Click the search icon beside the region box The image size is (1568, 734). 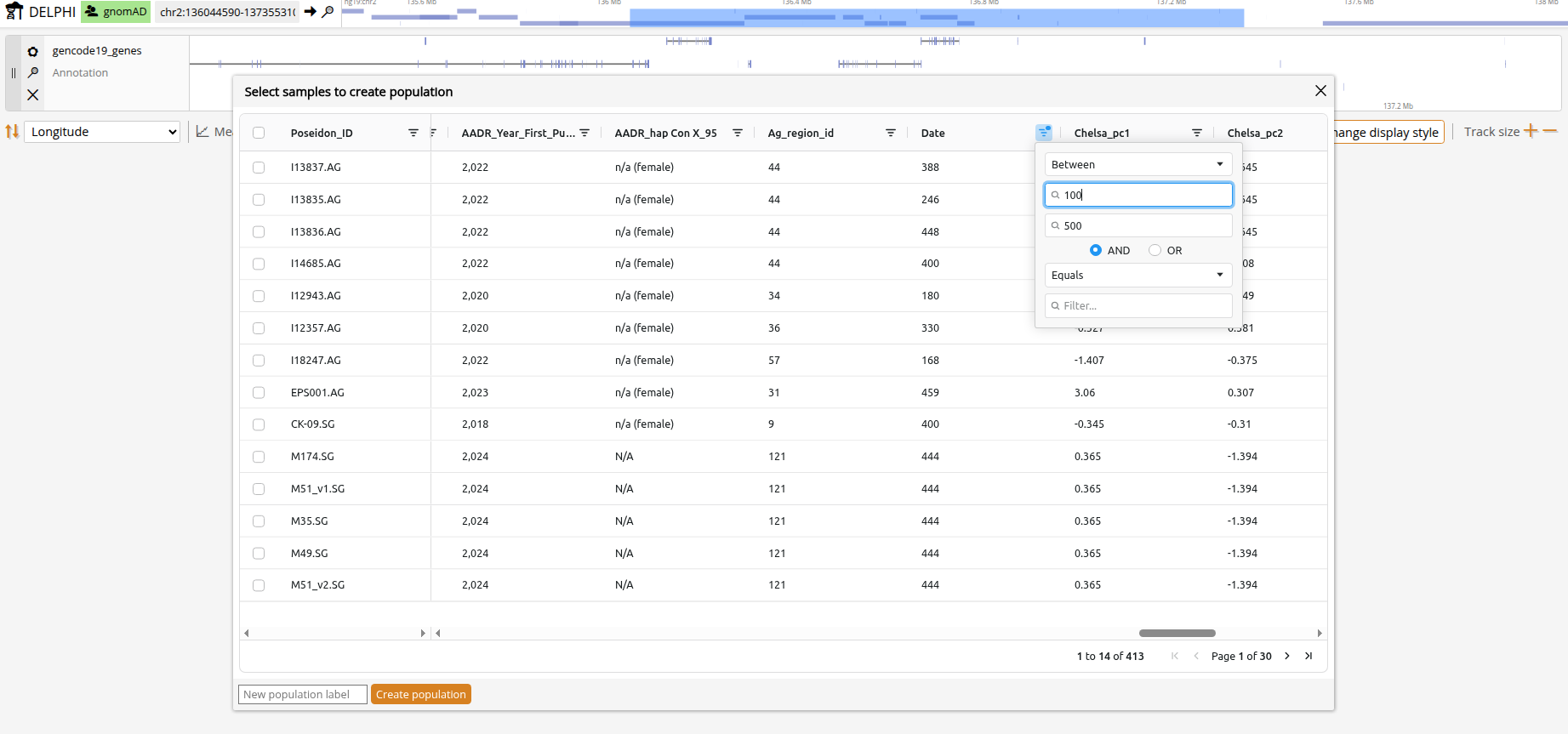click(328, 12)
